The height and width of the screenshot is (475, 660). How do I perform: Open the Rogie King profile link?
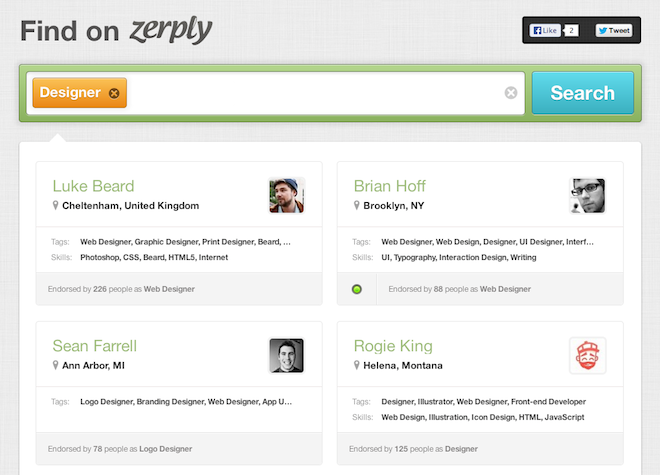[393, 346]
